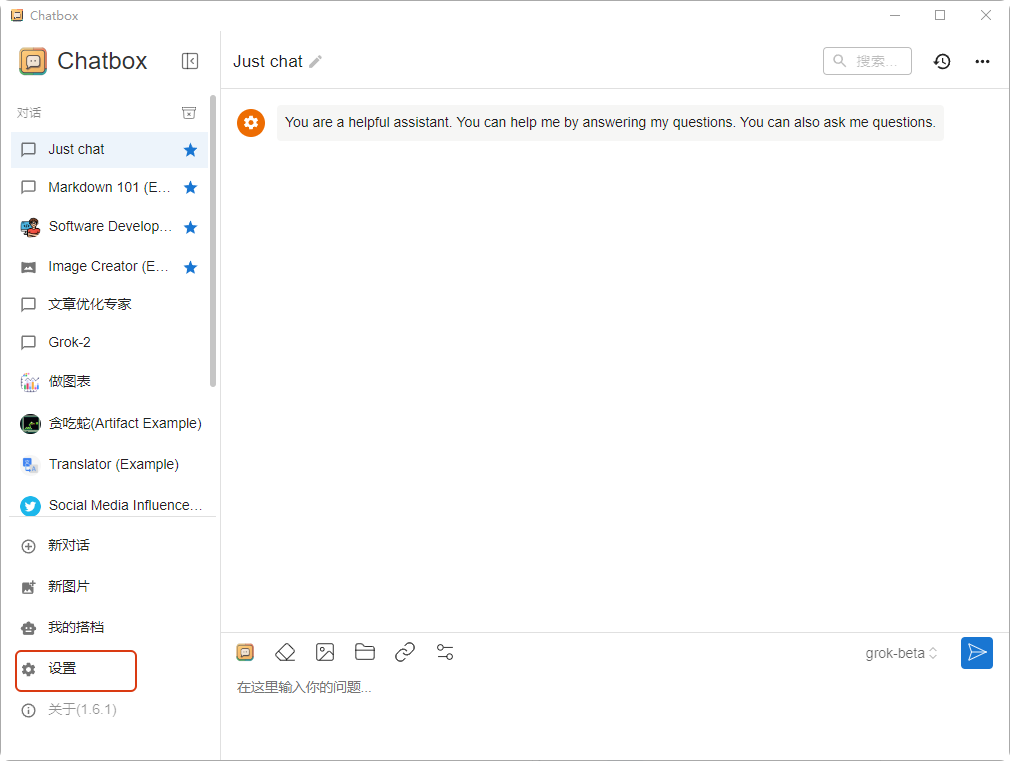1010x761 pixels.
Task: Click the 贪吃蛇 snake game avatar icon
Action: (x=30, y=424)
